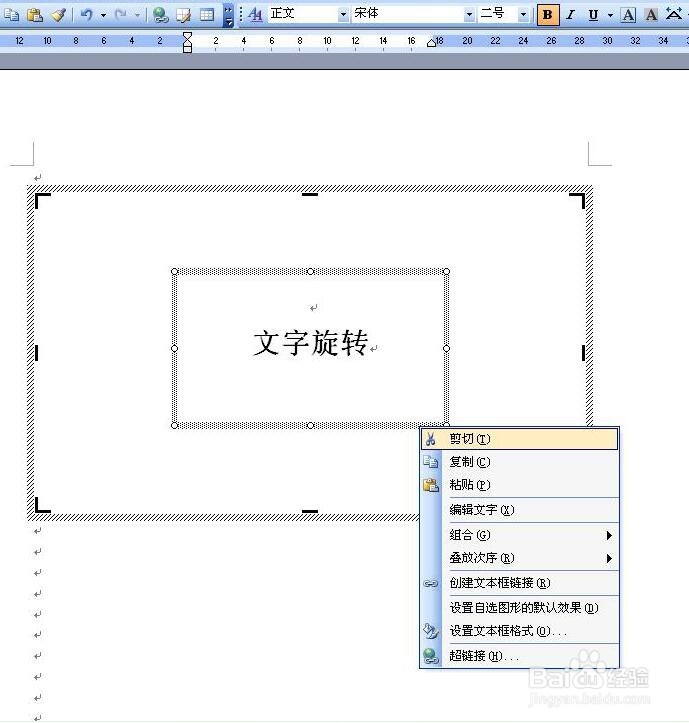
Task: Click the drawing canvas top-middle edge handle
Action: point(310,194)
